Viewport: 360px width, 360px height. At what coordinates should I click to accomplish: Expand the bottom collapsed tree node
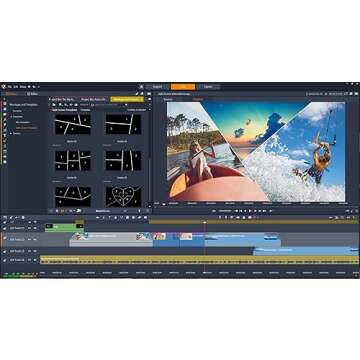[11, 133]
